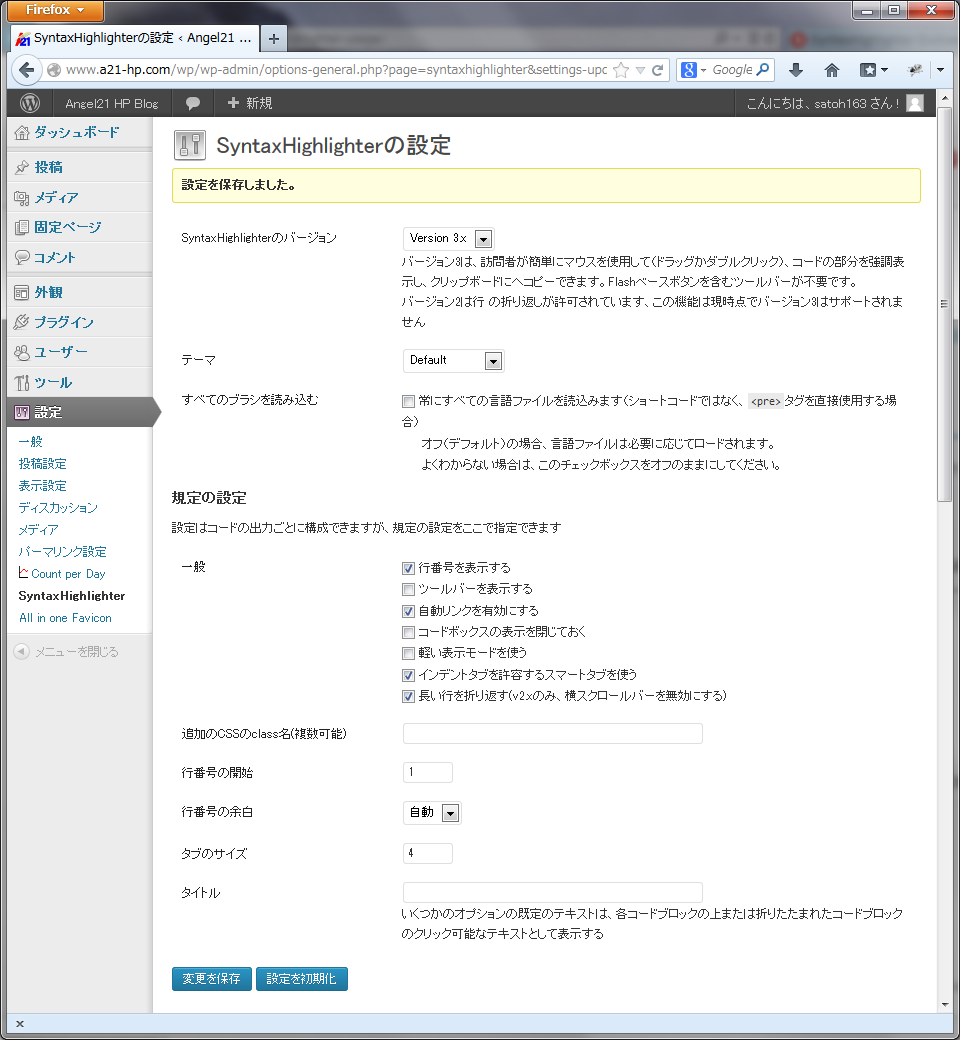Click the user avatar in admin bar
The width and height of the screenshot is (960, 1040).
click(915, 103)
